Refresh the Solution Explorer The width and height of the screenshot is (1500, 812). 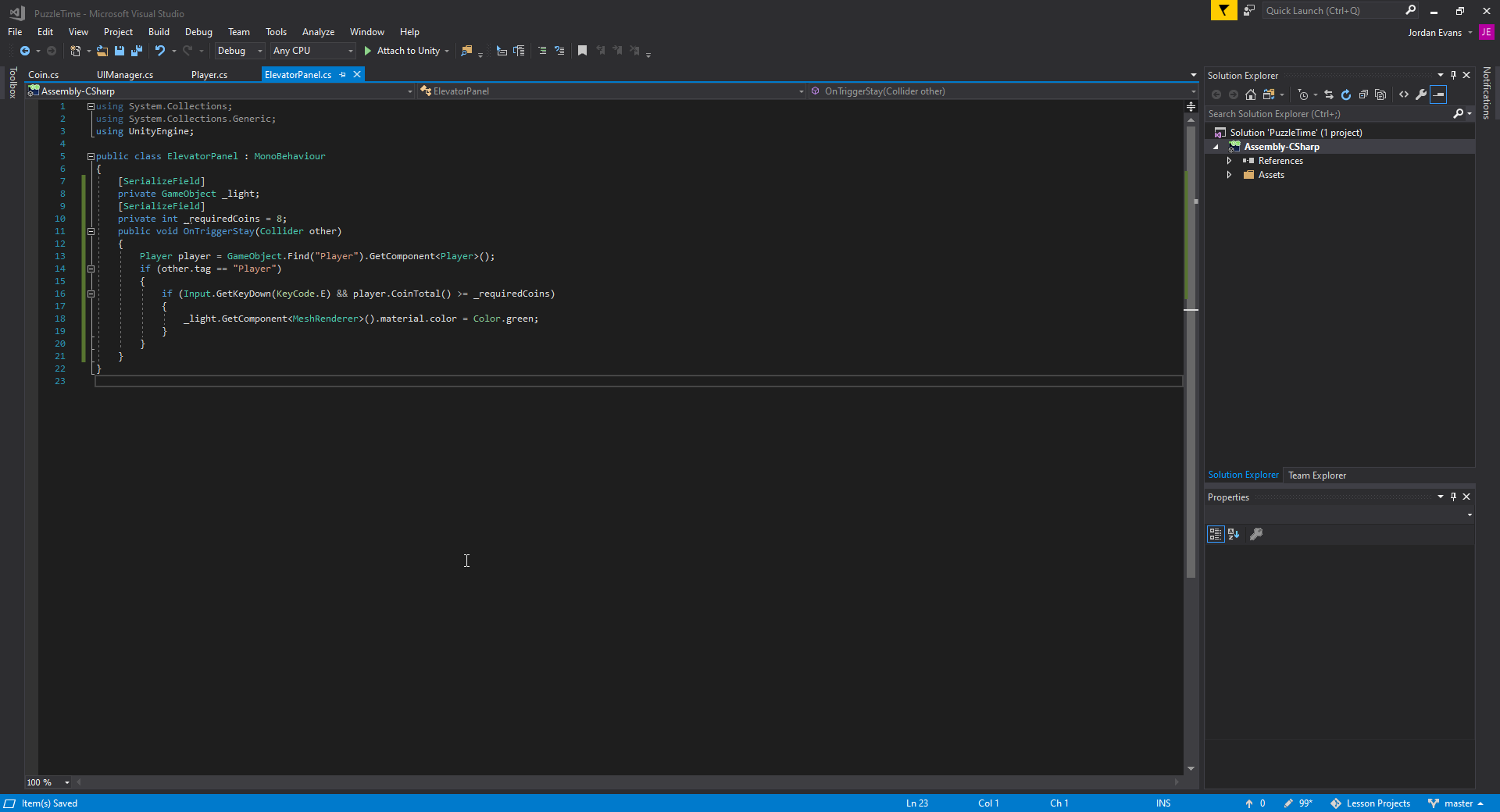click(1346, 94)
